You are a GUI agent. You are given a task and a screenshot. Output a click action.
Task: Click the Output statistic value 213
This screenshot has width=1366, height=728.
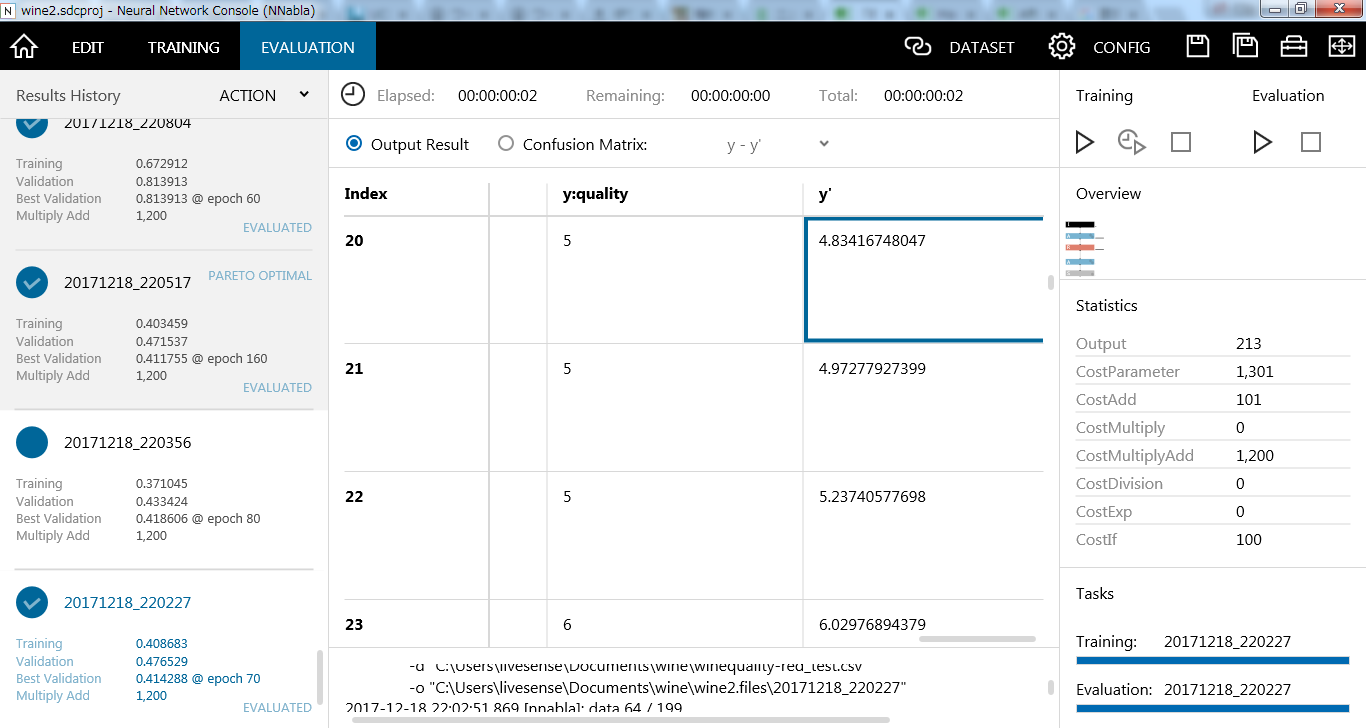click(x=1249, y=344)
